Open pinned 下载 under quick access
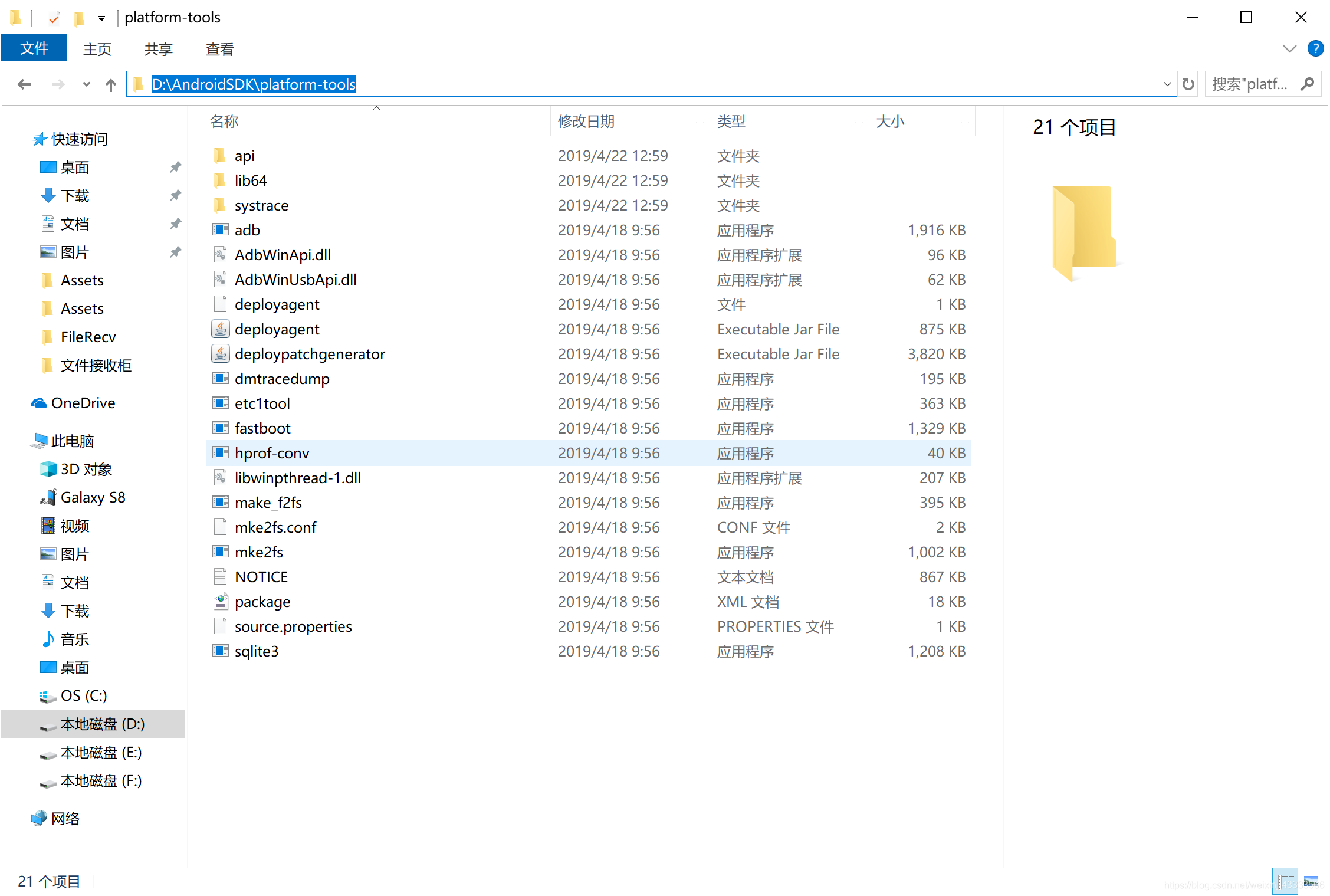Viewport: 1330px width, 896px height. point(75,196)
